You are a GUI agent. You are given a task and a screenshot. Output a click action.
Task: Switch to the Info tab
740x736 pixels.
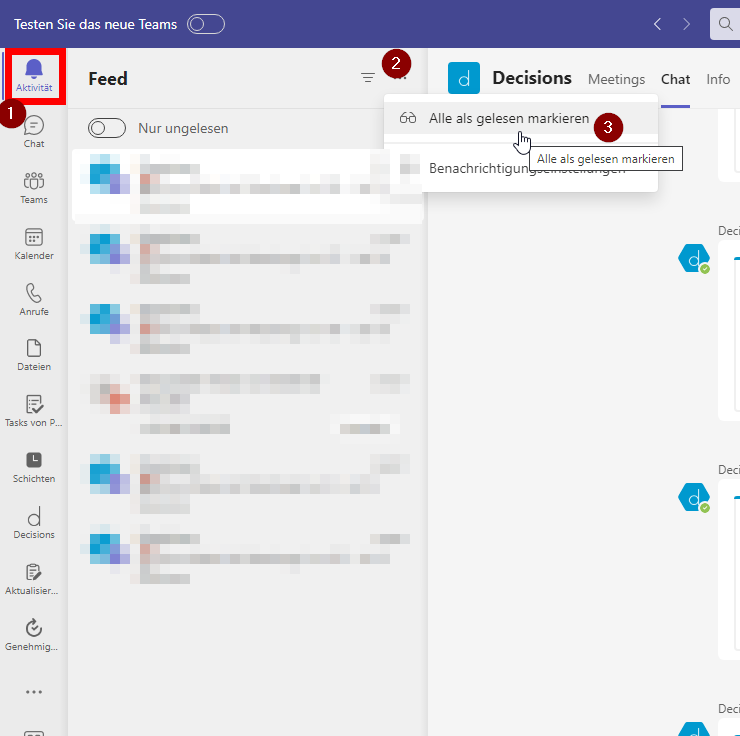tap(718, 79)
